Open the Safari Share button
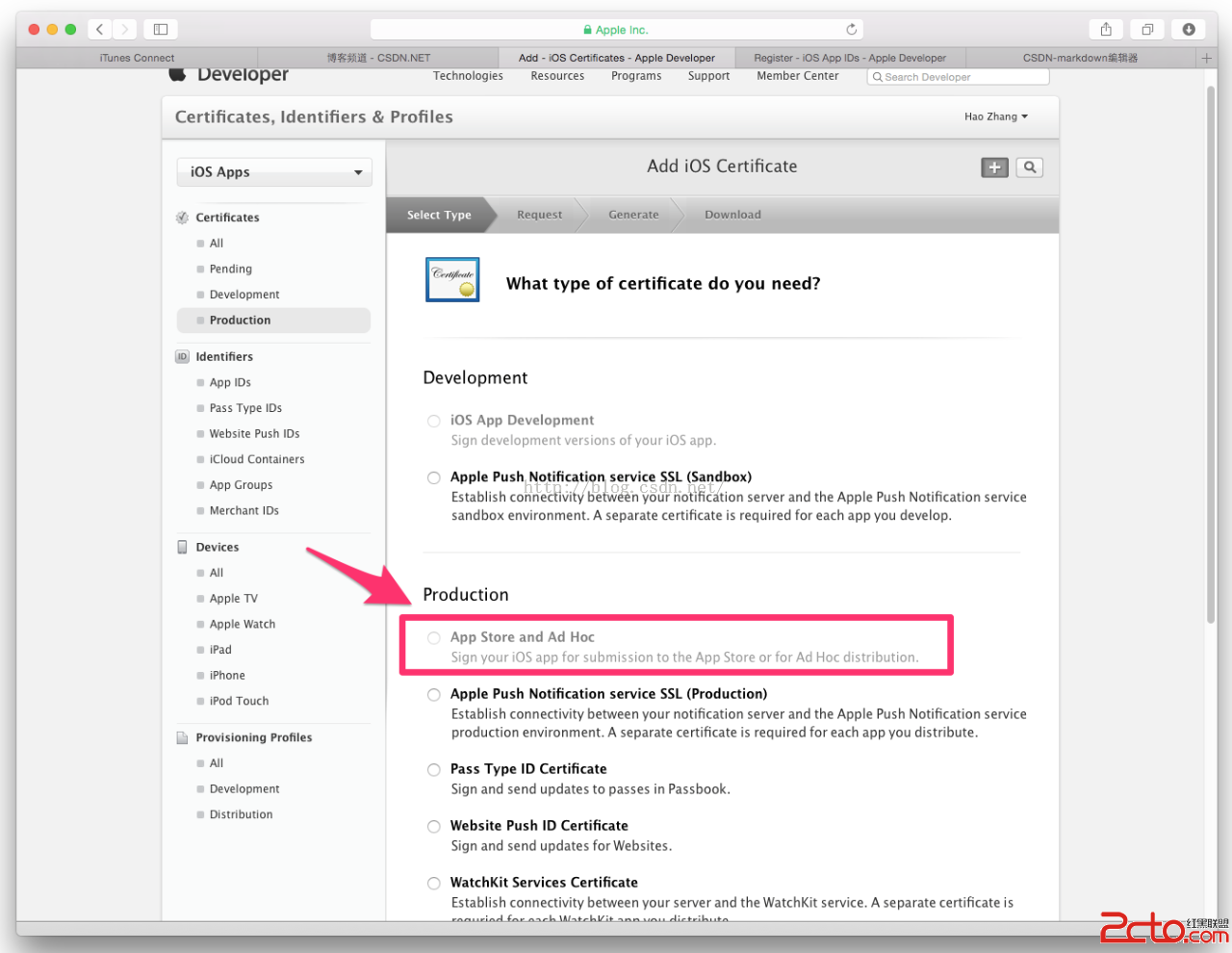 point(1106,29)
